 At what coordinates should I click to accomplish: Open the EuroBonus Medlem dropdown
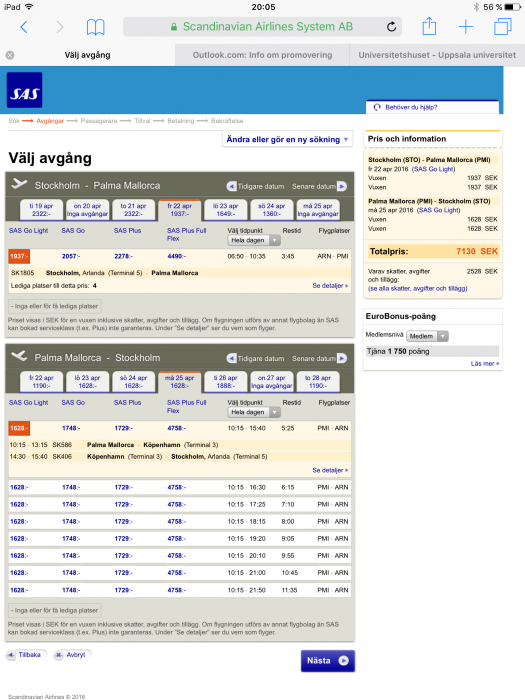click(x=427, y=336)
